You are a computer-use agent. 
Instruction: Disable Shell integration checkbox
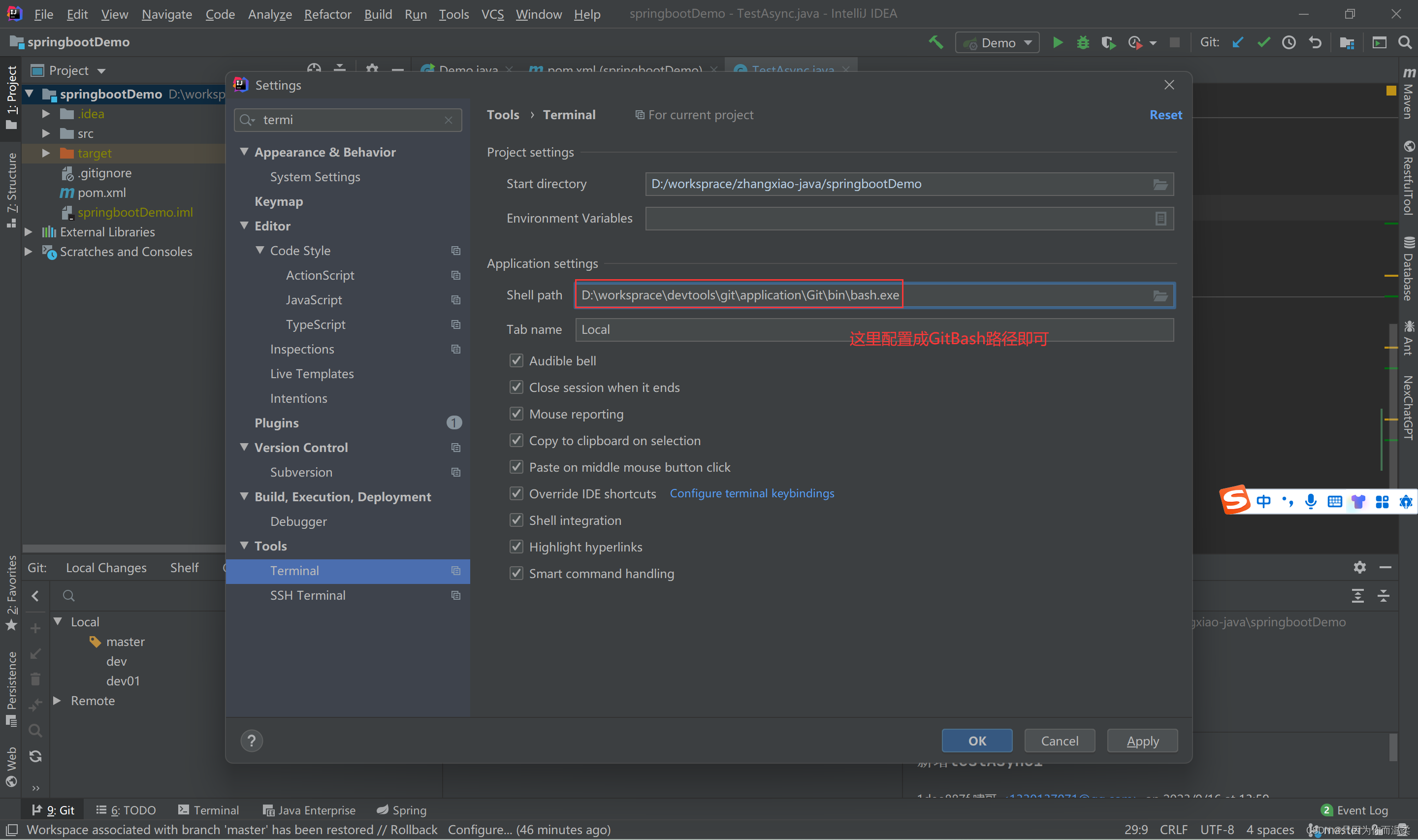(x=516, y=520)
